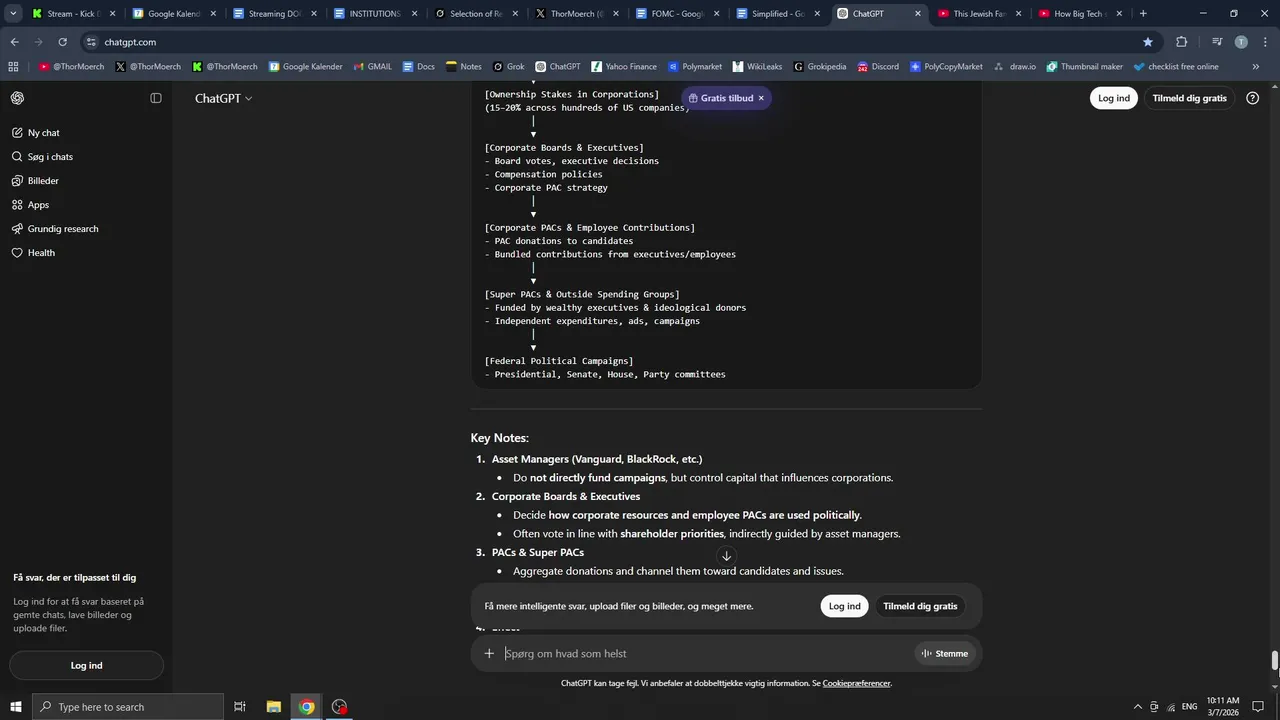Click the ChatGPT logo icon in sidebar
This screenshot has height=720, width=1280.
point(18,98)
